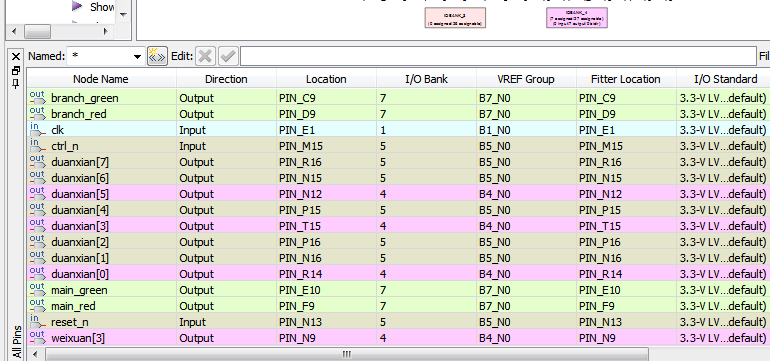Select the main_red node name
The image size is (770, 361).
tap(73, 306)
